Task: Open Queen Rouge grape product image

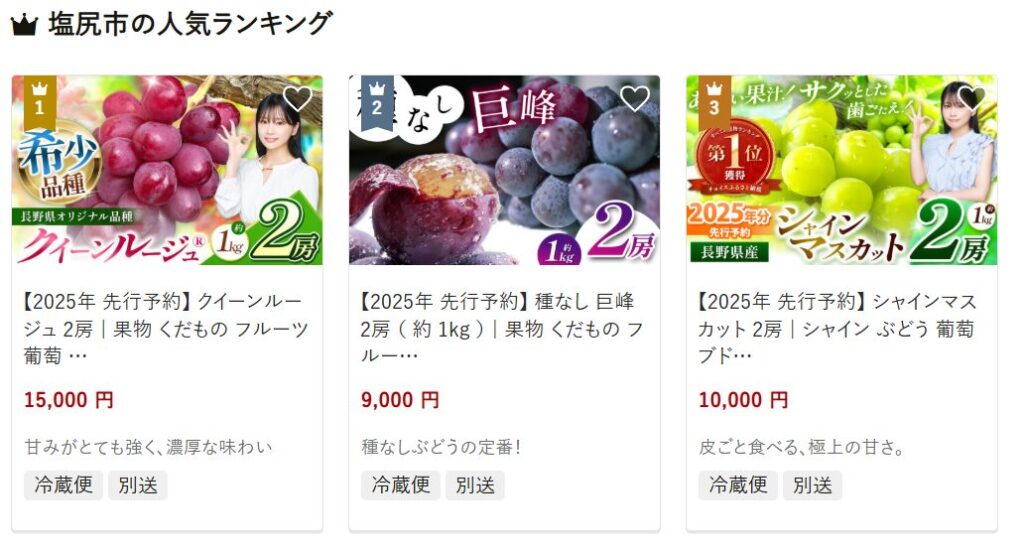Action: (167, 170)
